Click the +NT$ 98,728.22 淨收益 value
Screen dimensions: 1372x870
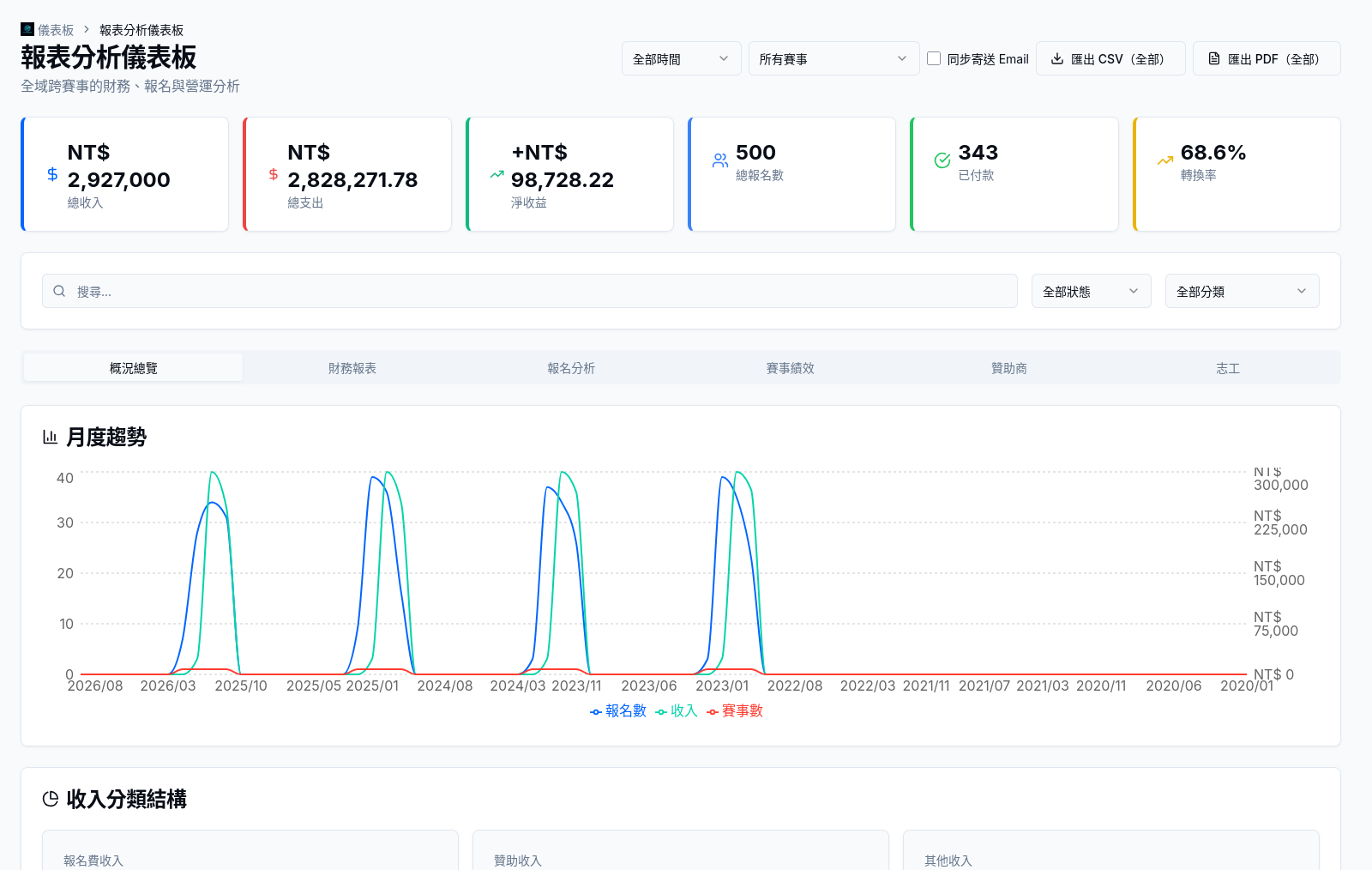tap(563, 166)
